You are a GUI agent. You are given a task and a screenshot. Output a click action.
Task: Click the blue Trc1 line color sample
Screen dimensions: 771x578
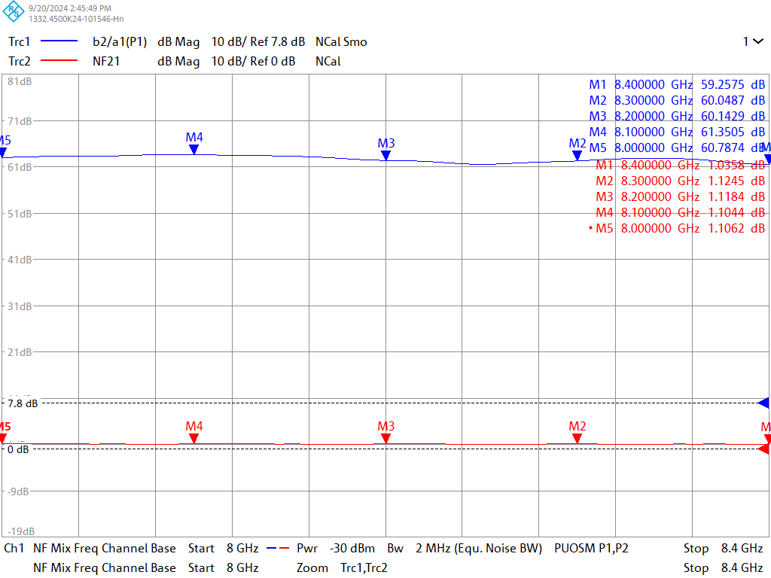[x=58, y=42]
